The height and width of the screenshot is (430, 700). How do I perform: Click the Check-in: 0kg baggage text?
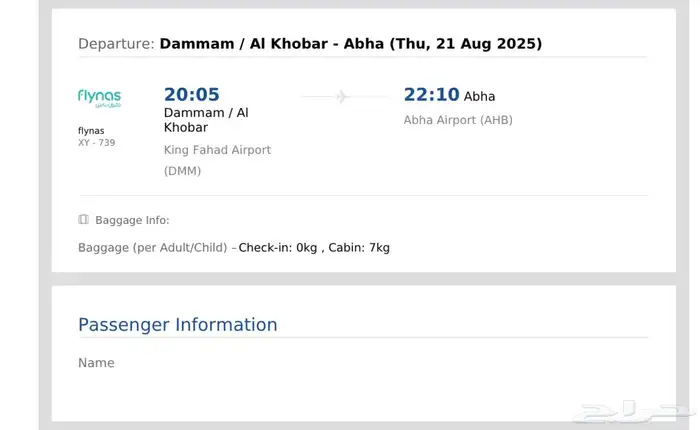pyautogui.click(x=278, y=247)
